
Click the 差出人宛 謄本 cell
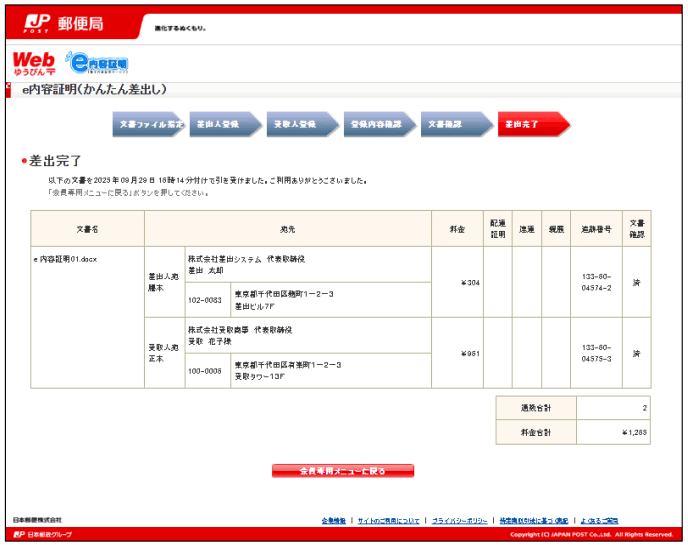click(164, 282)
